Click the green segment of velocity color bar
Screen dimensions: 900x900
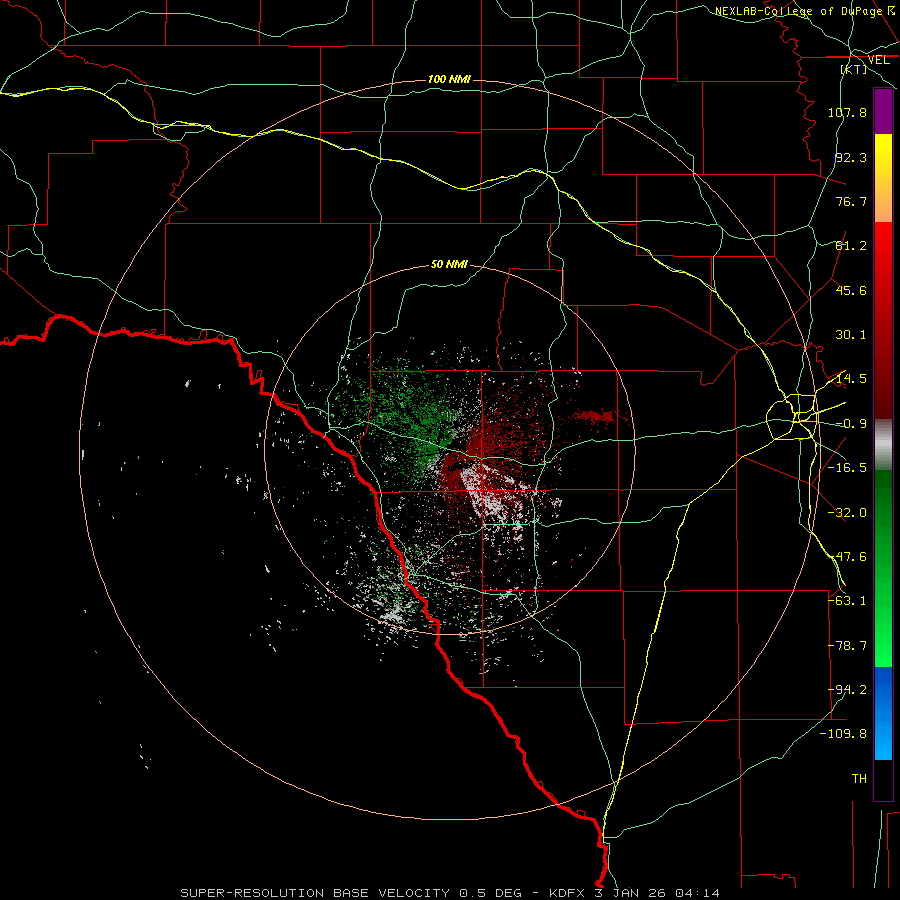tap(883, 568)
